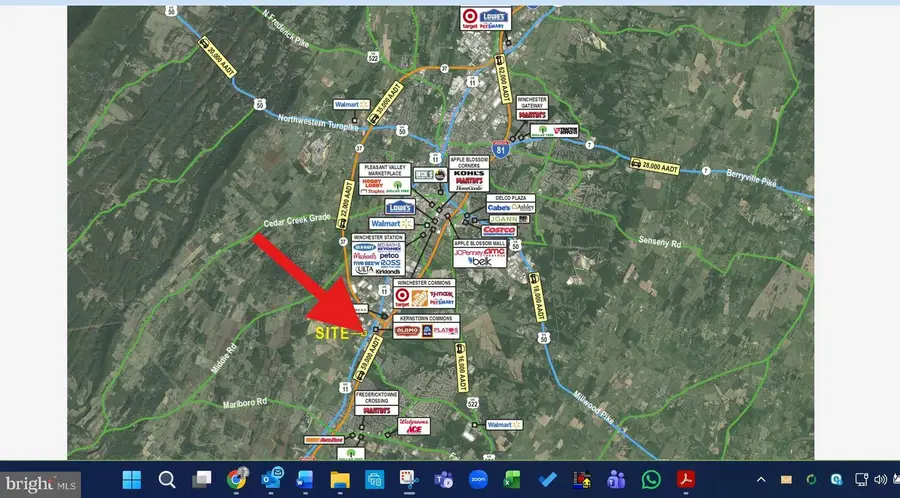900x498 pixels.
Task: Click the yellow SITE label on map
Action: coord(335,330)
